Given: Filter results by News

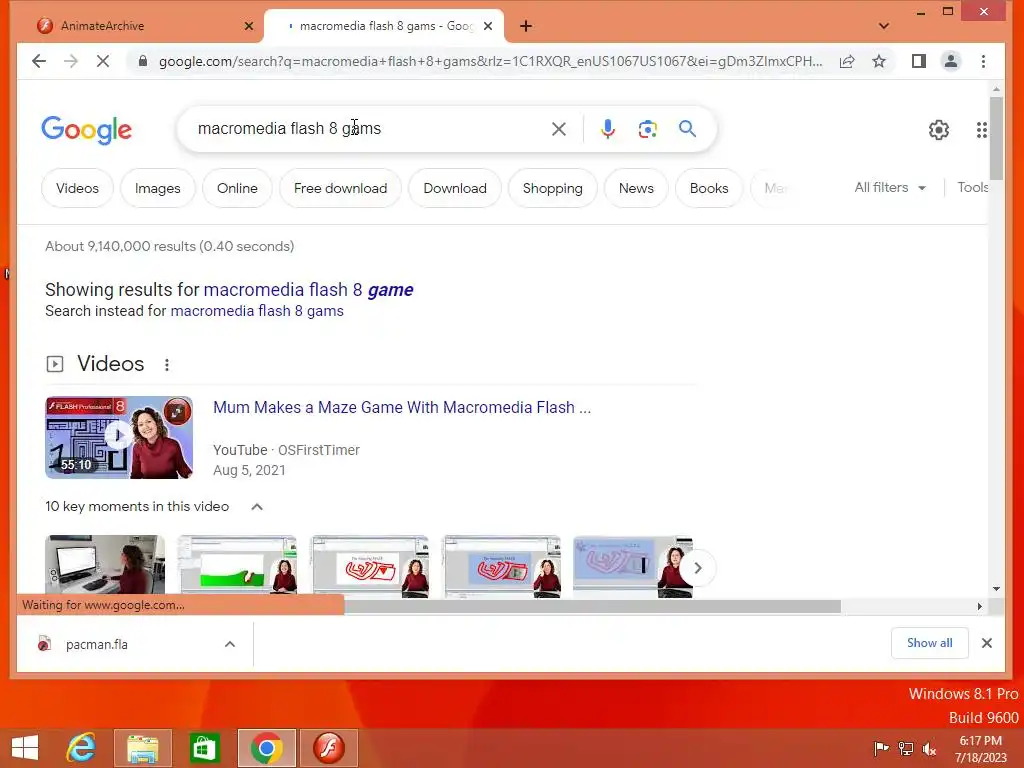Looking at the screenshot, I should coord(636,188).
